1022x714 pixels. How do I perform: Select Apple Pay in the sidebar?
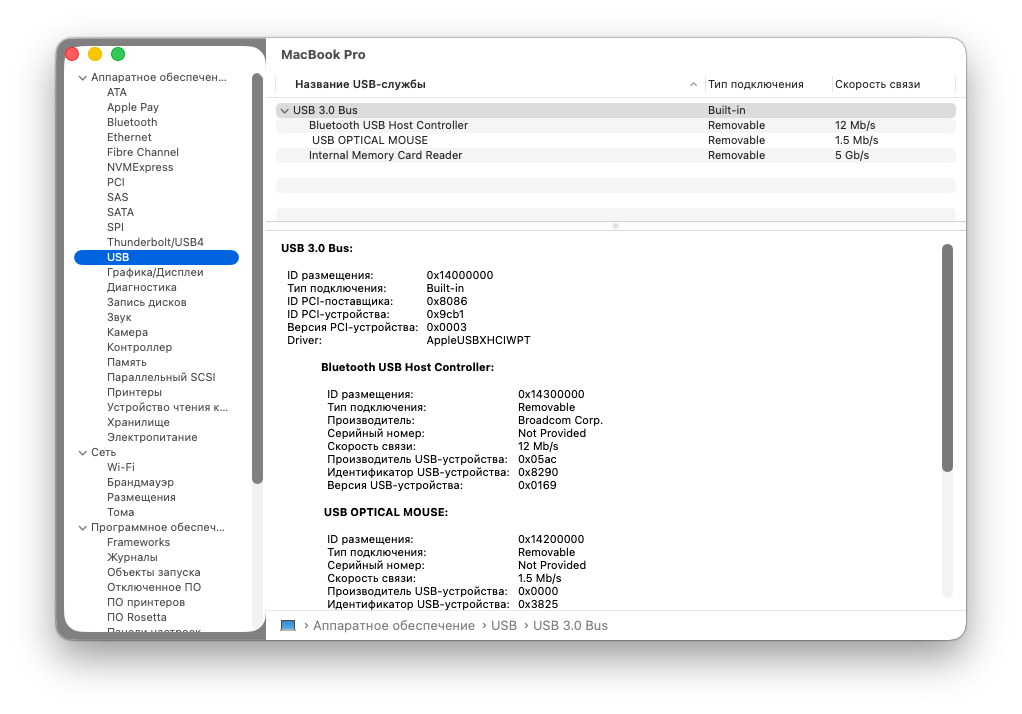click(x=133, y=108)
